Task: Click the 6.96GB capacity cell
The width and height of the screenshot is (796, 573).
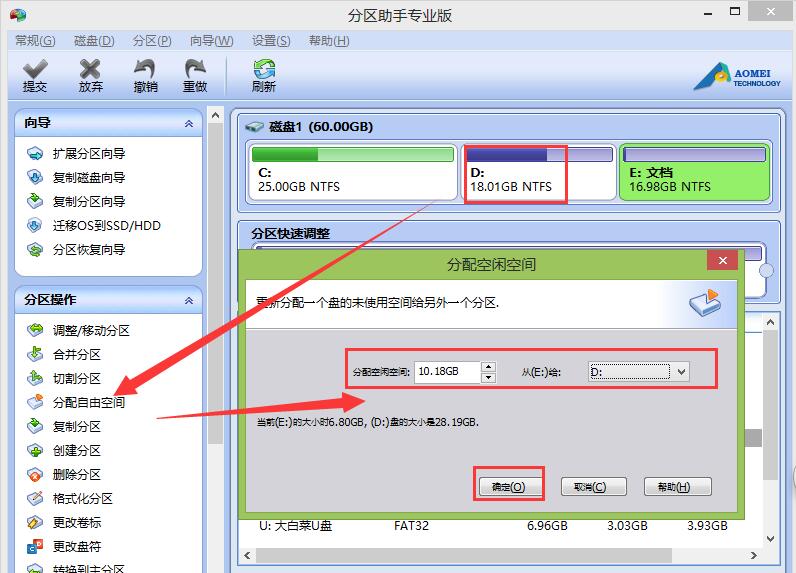Action: coord(547,526)
